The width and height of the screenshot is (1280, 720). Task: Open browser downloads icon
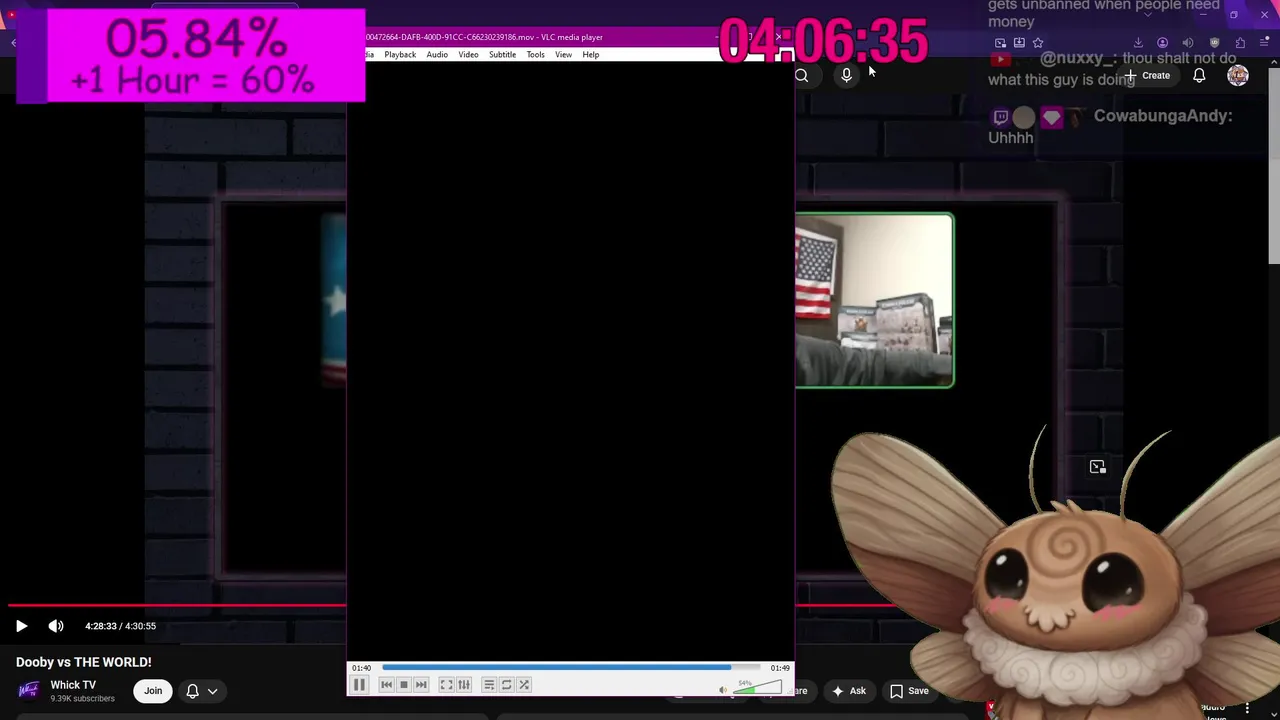(x=1138, y=43)
